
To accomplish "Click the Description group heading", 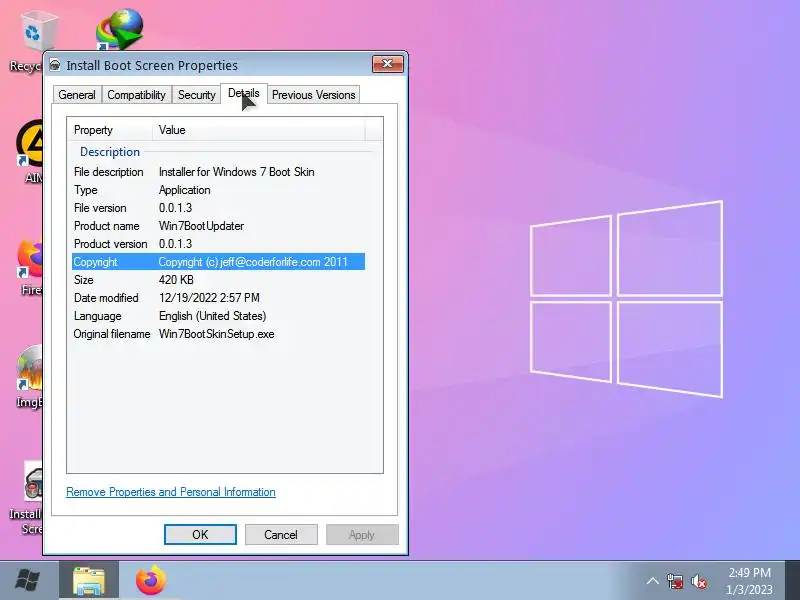I will tap(110, 152).
